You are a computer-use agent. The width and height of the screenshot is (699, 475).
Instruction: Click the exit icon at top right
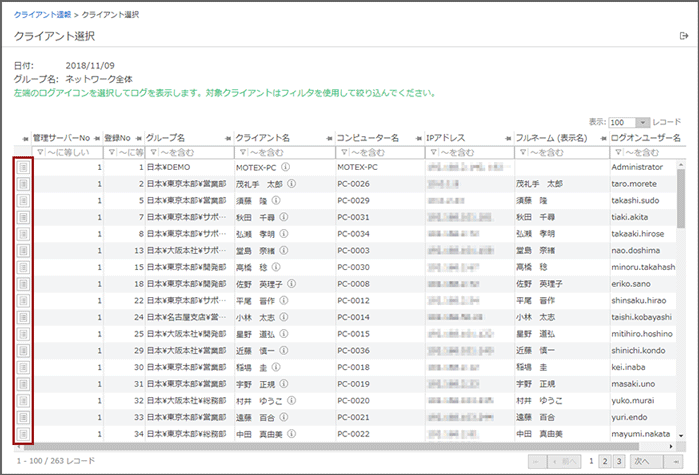click(x=684, y=36)
